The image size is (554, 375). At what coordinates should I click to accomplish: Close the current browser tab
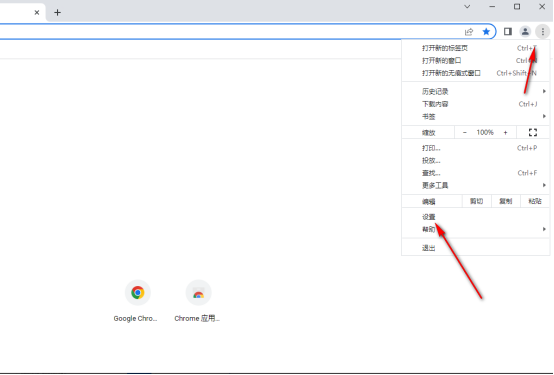point(37,13)
